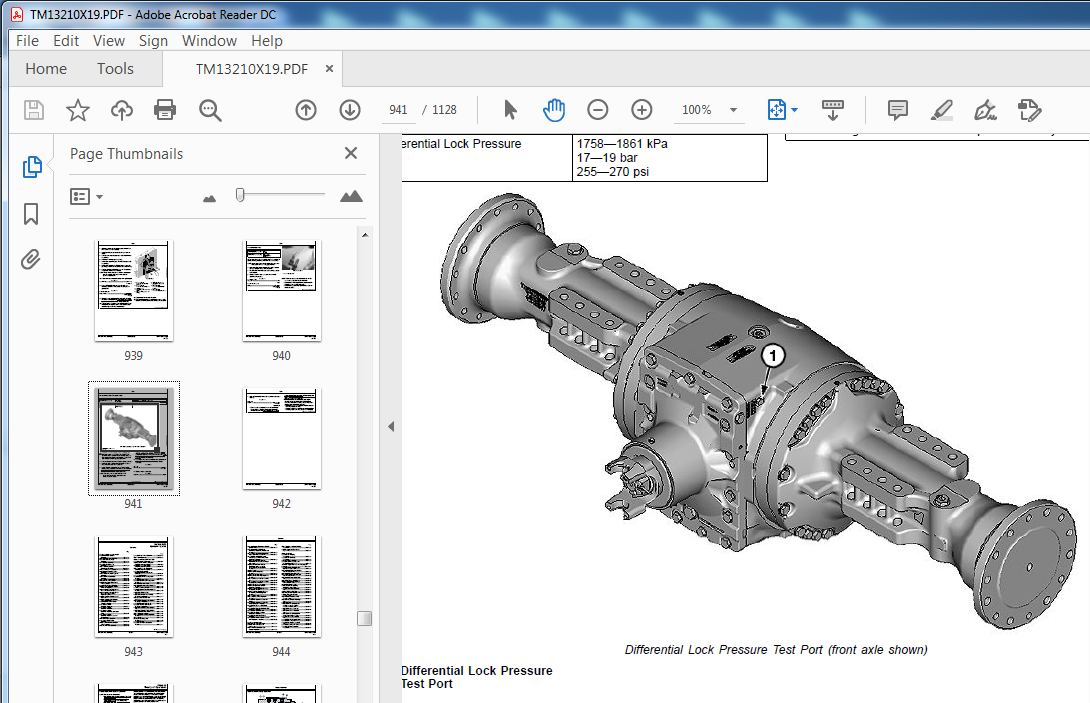Viewport: 1090px width, 703px height.
Task: Click the total page count '1128'
Action: pyautogui.click(x=444, y=110)
